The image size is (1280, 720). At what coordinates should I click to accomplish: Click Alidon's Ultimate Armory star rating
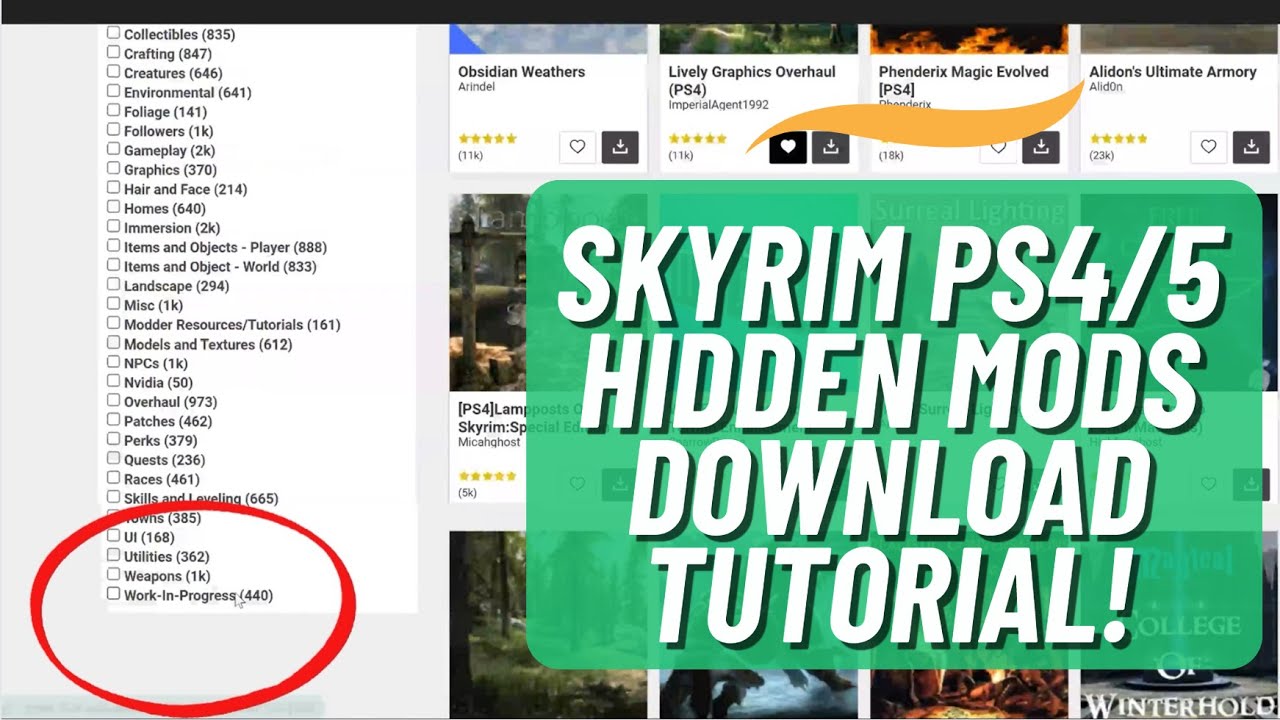[1118, 139]
